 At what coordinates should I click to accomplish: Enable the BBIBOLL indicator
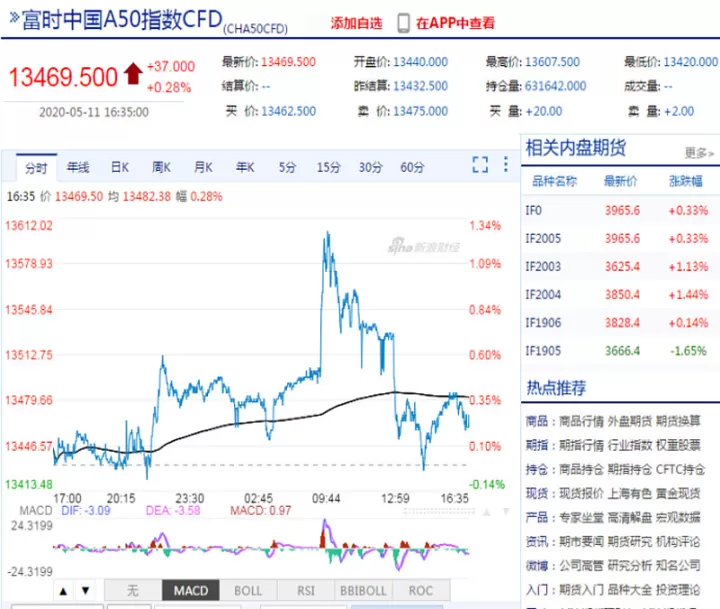pos(363,590)
